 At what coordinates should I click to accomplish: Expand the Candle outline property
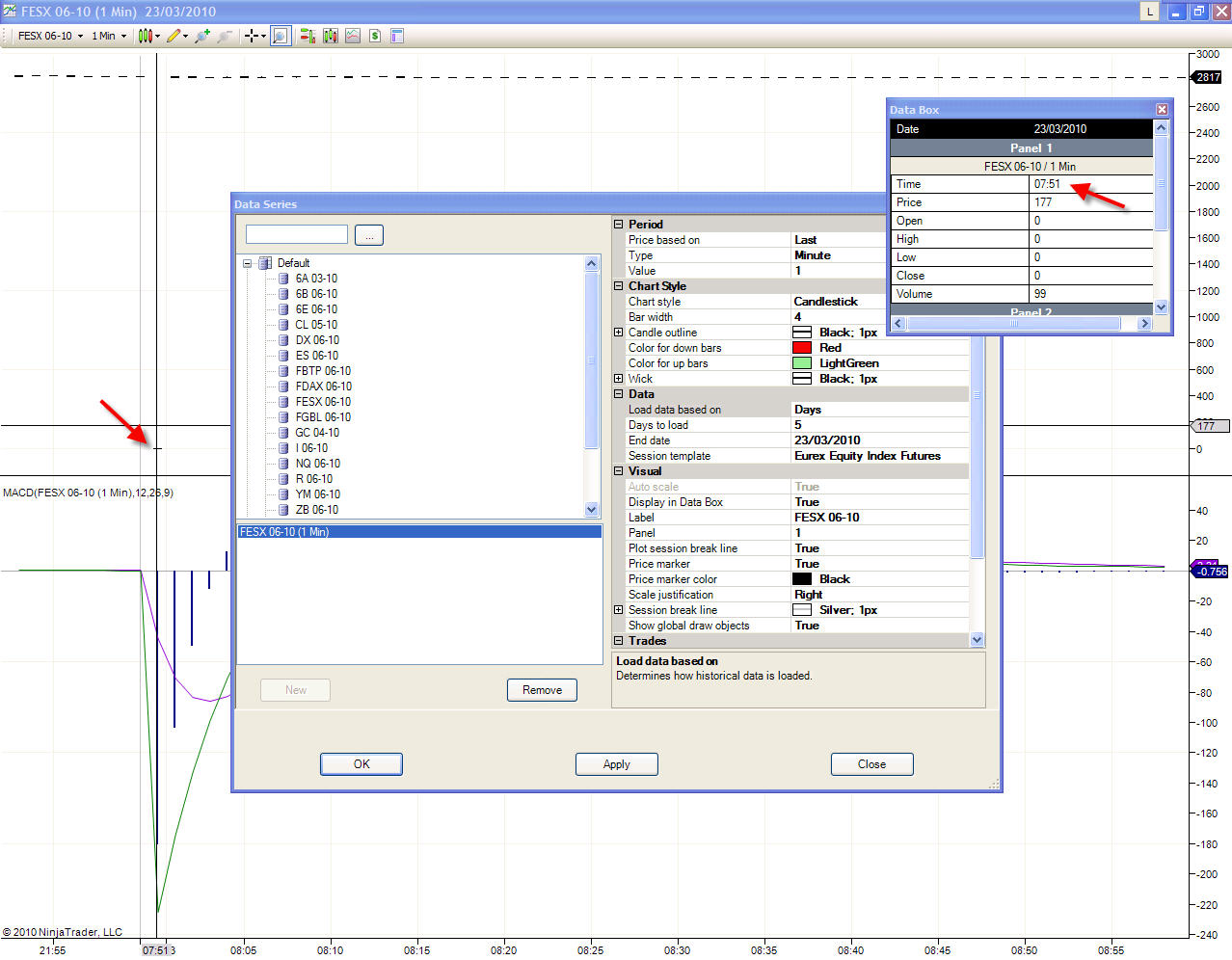click(619, 333)
